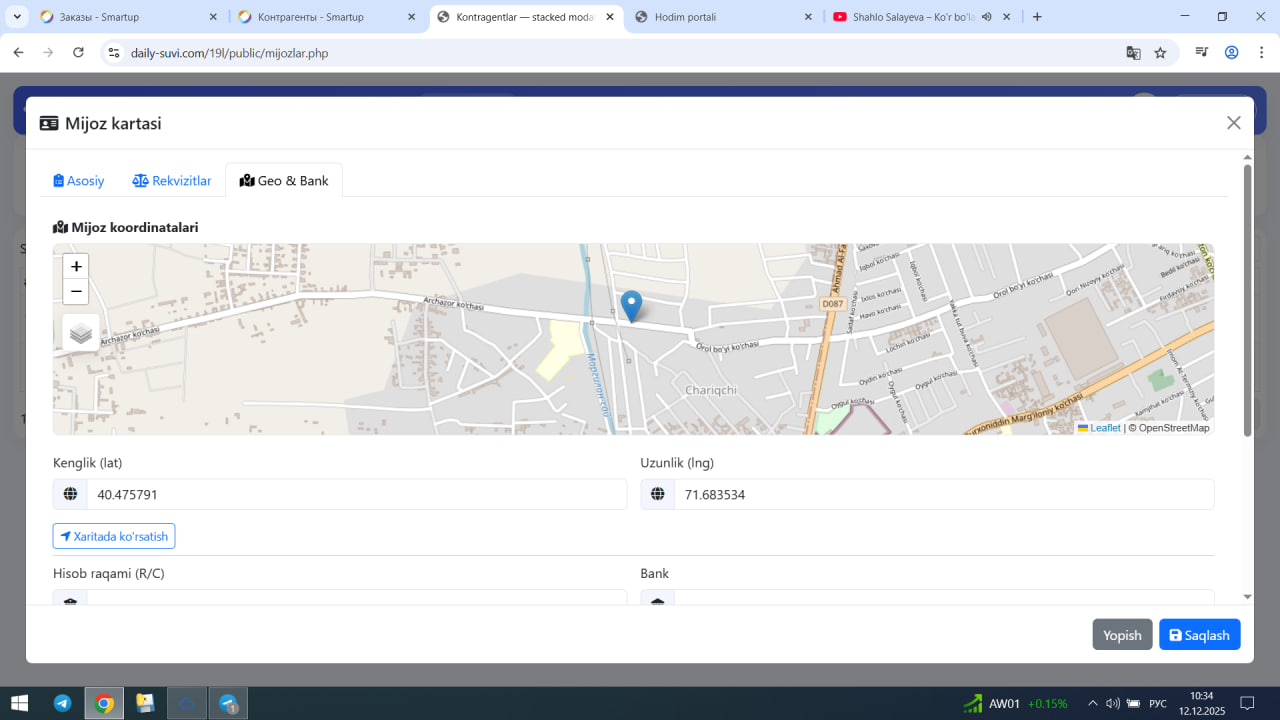Save the customer card with Saqlash
Viewport: 1280px width, 720px height.
tap(1200, 635)
